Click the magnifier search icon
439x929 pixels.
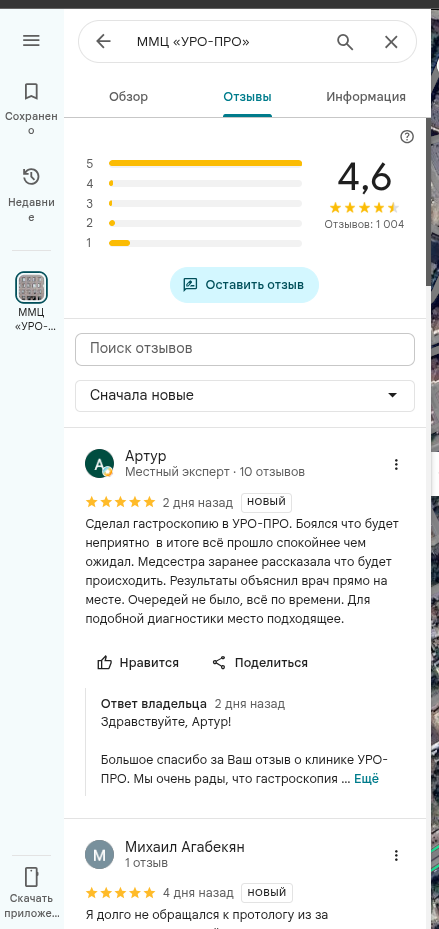(x=345, y=41)
